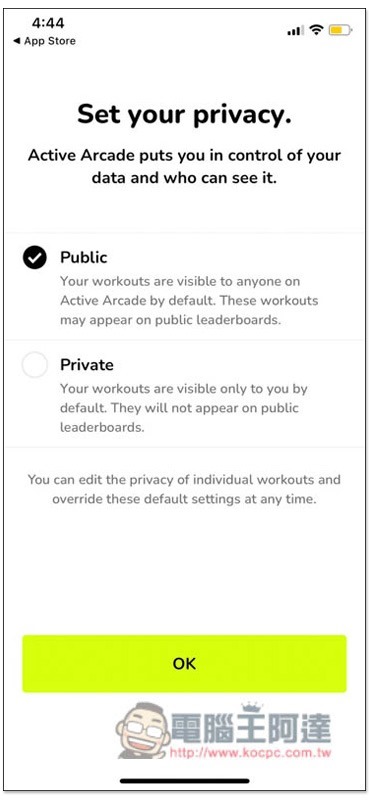Screen dimensions: 369x800
Task: Tap the Active Arcade data control subtitle
Action: click(184, 166)
